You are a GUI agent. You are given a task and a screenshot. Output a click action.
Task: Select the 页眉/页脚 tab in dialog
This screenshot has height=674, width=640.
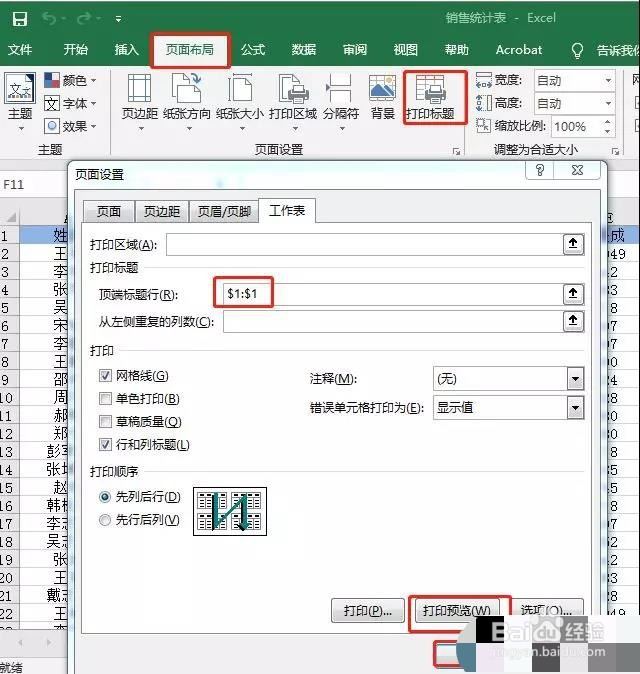pos(224,211)
